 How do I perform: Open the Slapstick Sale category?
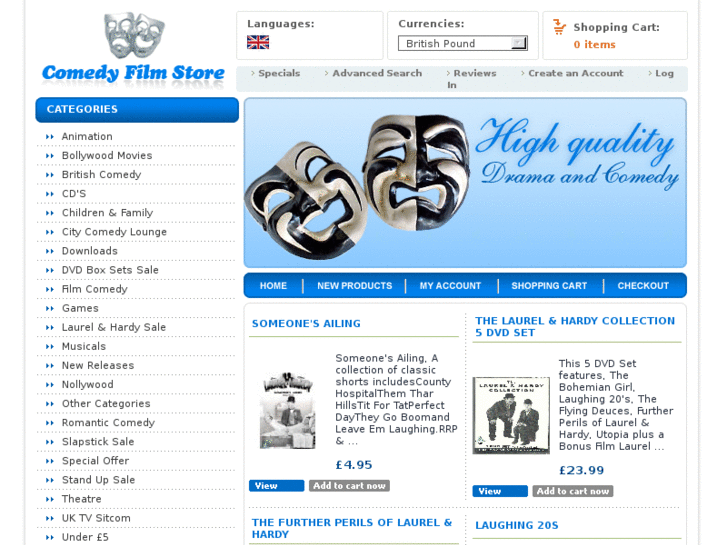coord(98,442)
